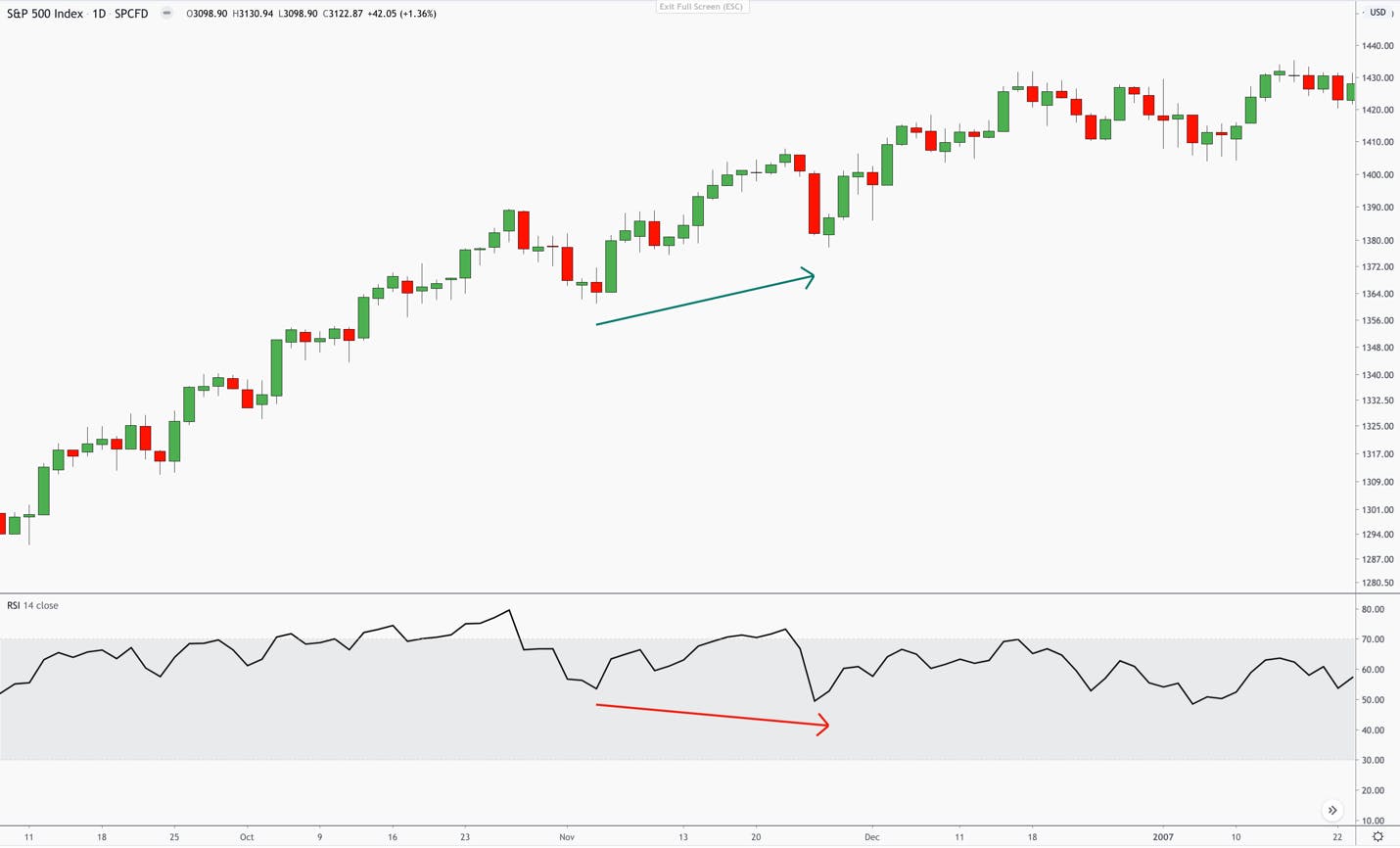Click the closing price value C3122.87
Image resolution: width=1400 pixels, height=848 pixels.
pyautogui.click(x=343, y=14)
